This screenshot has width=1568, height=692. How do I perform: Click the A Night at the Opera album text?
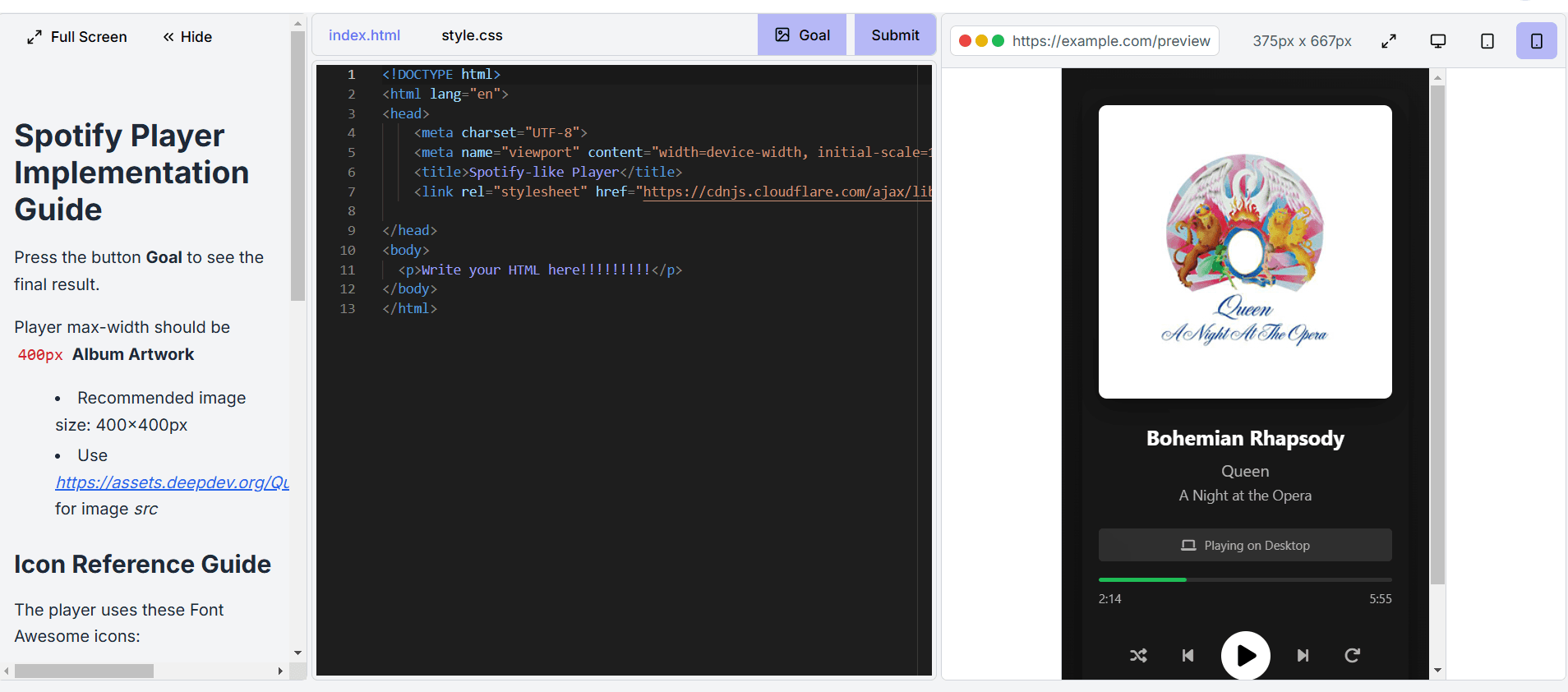[1245, 496]
